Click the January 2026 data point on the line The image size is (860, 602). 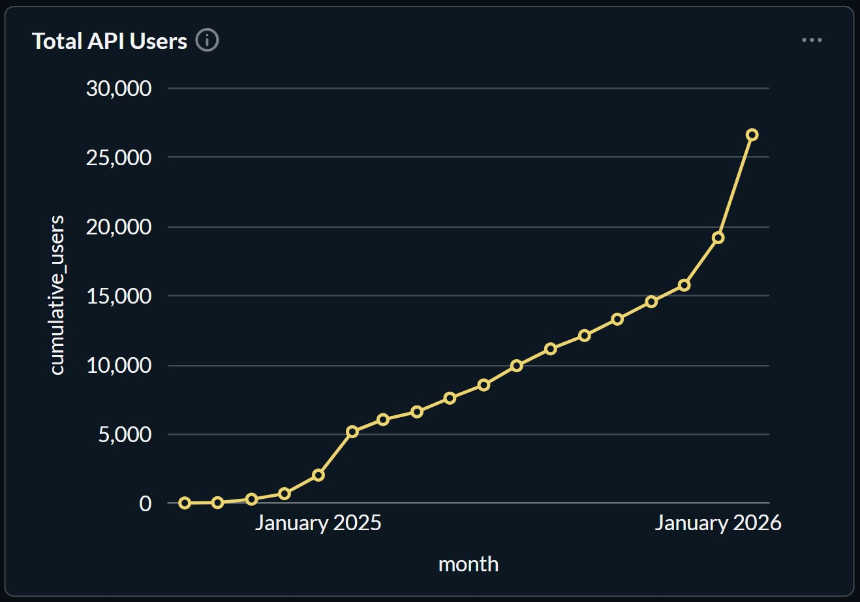(x=718, y=237)
